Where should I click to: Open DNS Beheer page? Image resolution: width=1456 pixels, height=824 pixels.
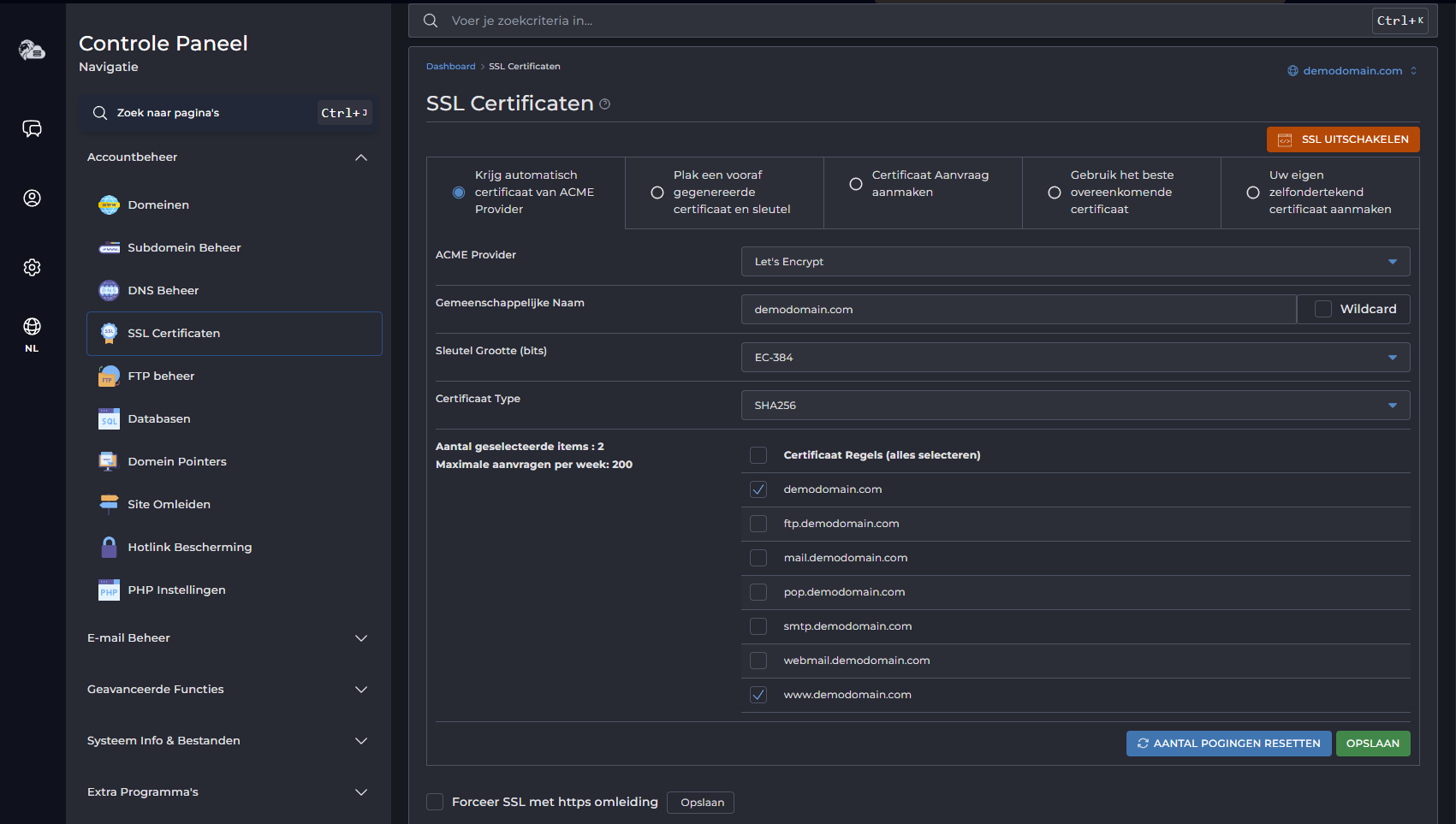pos(235,291)
